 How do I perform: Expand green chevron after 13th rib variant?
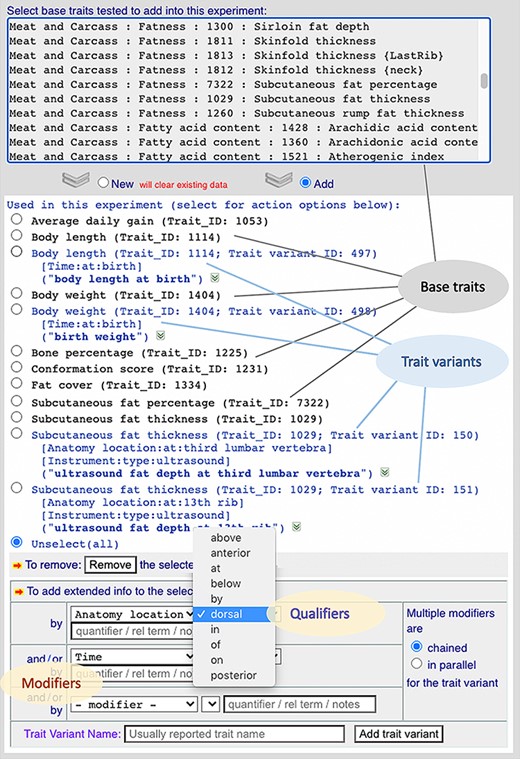coord(297,527)
